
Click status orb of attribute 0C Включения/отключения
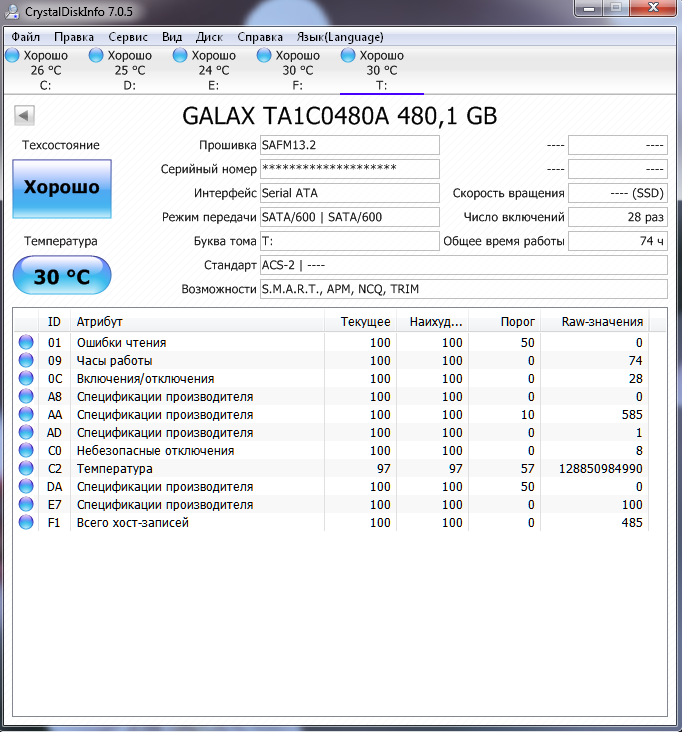click(26, 378)
